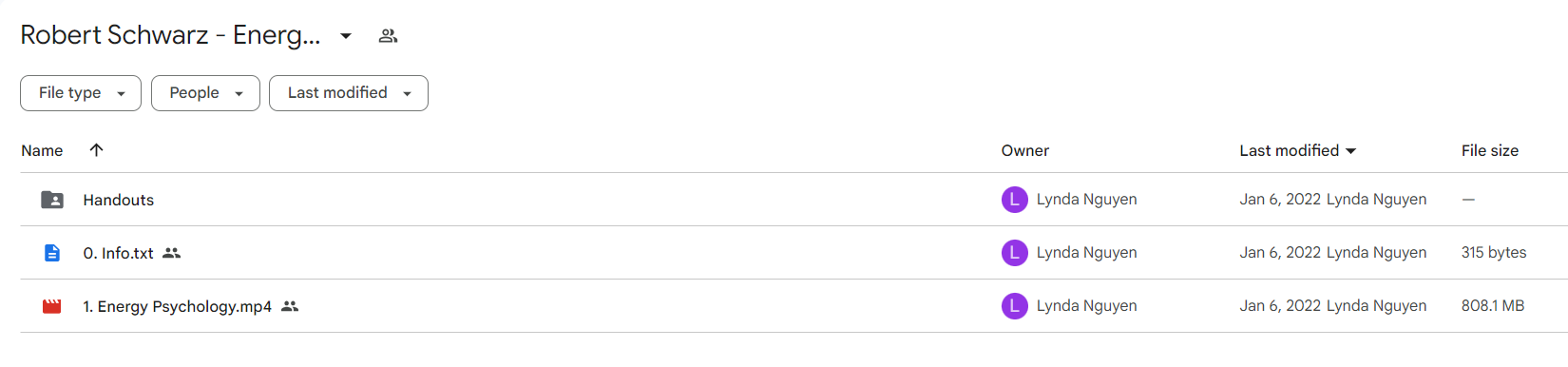
Task: Click shared-people icon next to Energy Psychology.mp4
Action: point(290,306)
